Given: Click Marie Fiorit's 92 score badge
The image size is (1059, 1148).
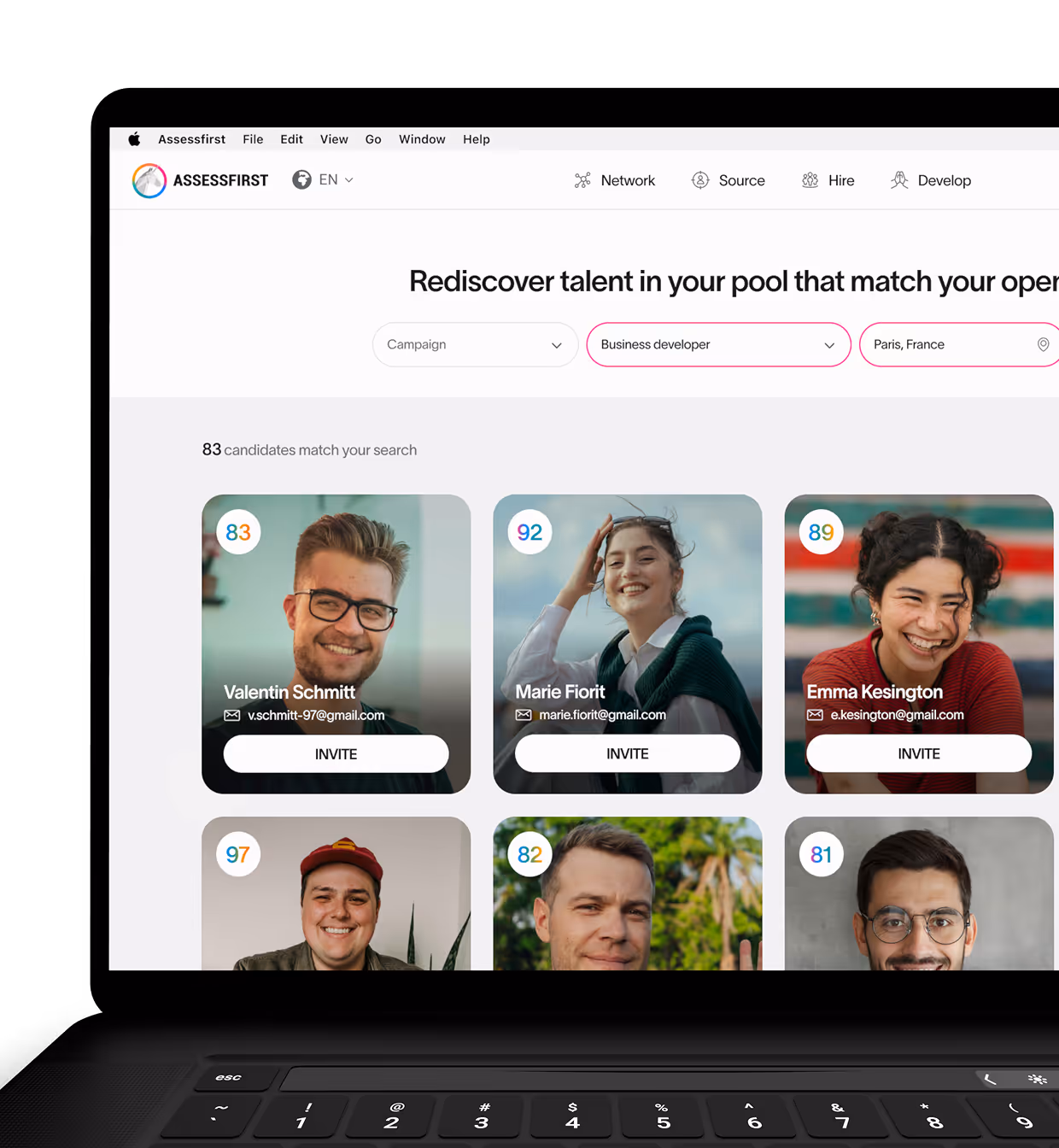Looking at the screenshot, I should pos(529,532).
